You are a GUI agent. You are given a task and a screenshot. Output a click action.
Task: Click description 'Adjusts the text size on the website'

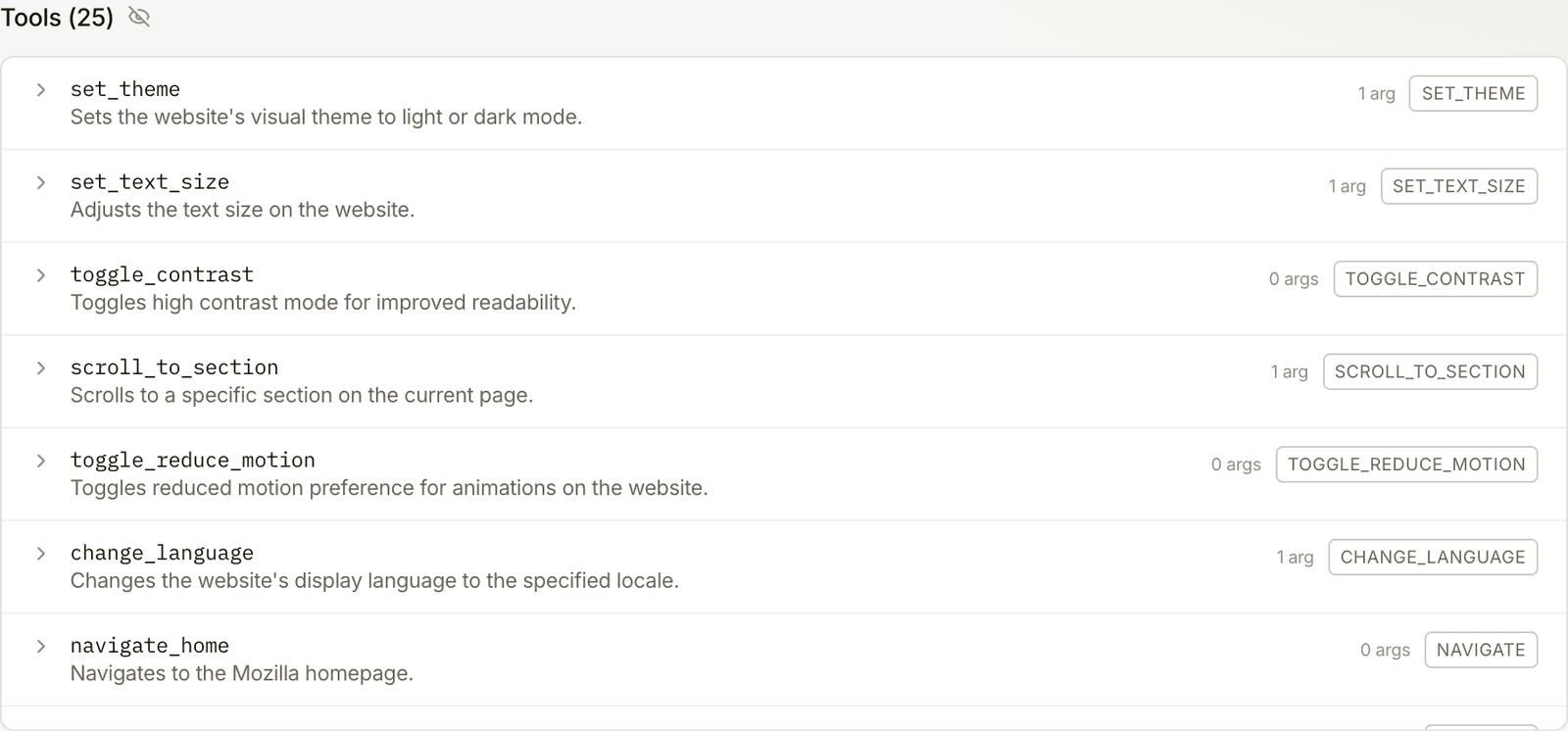point(242,210)
